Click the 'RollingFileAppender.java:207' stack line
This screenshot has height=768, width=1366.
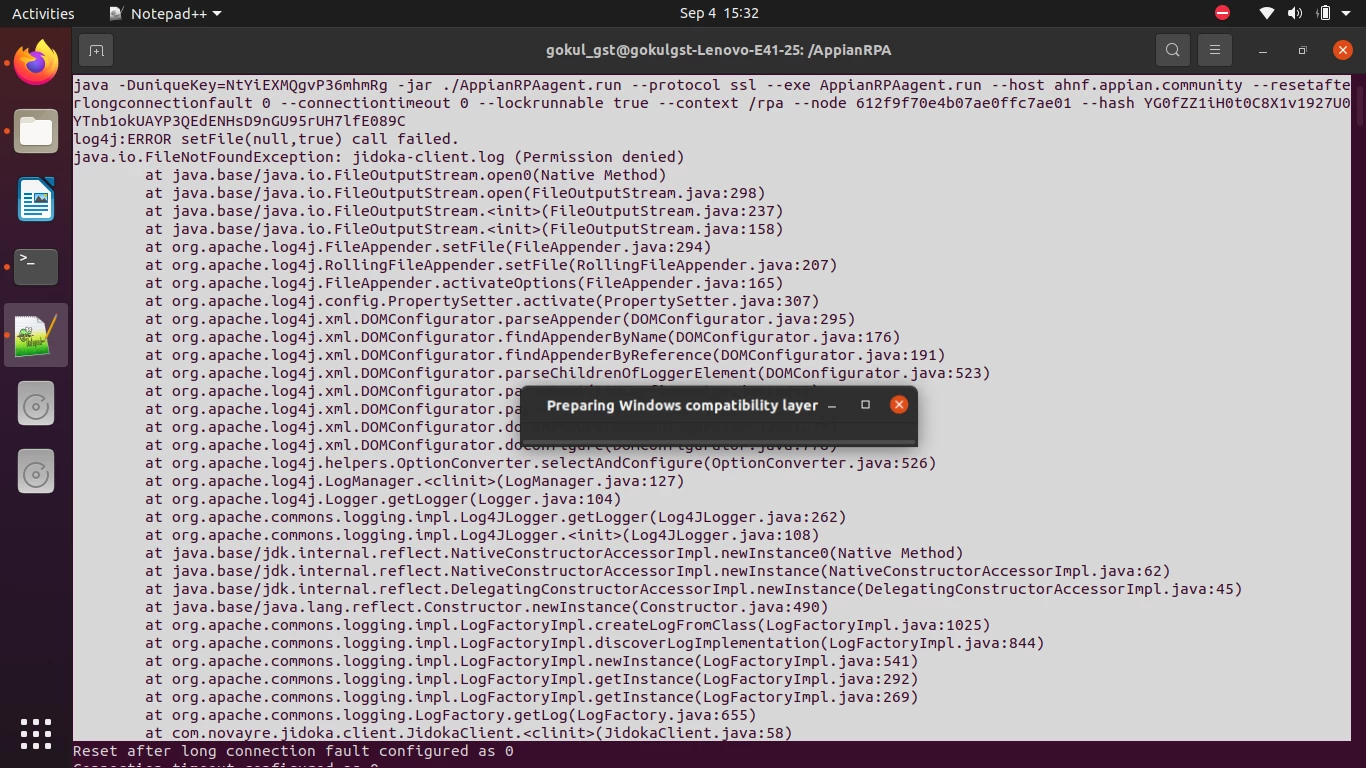pyautogui.click(x=491, y=265)
